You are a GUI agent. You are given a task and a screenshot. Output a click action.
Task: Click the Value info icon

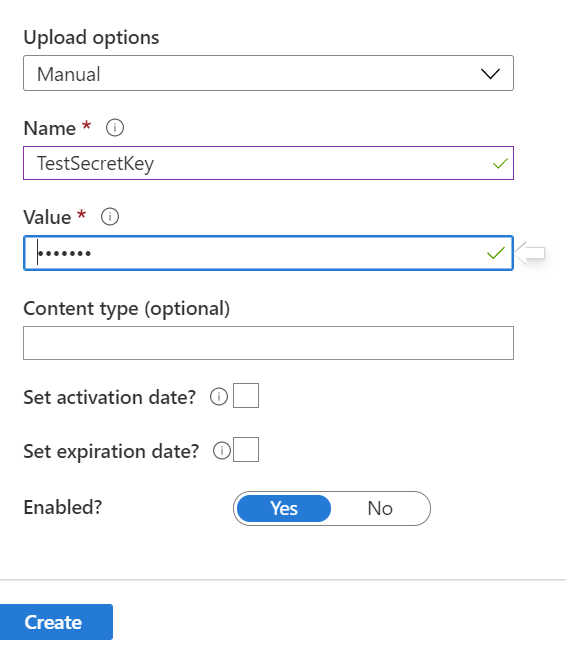110,217
